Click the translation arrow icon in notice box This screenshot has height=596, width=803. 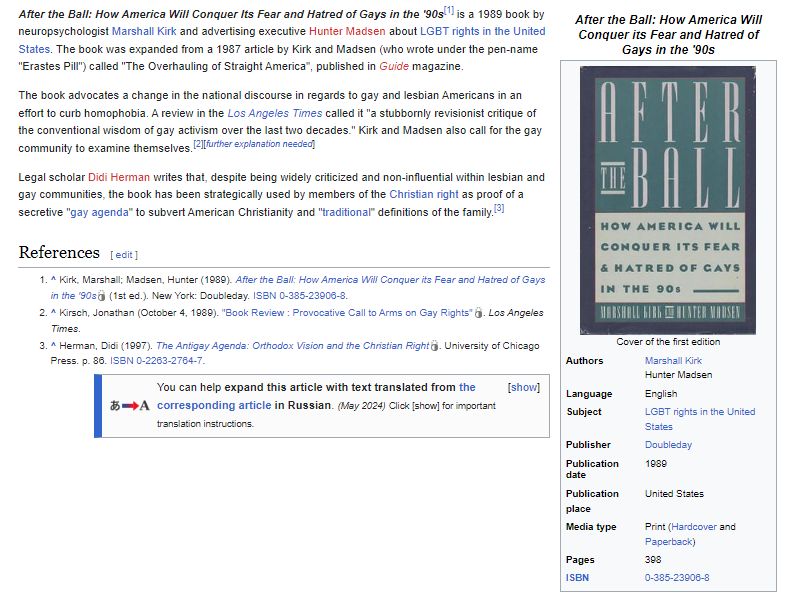pos(130,406)
